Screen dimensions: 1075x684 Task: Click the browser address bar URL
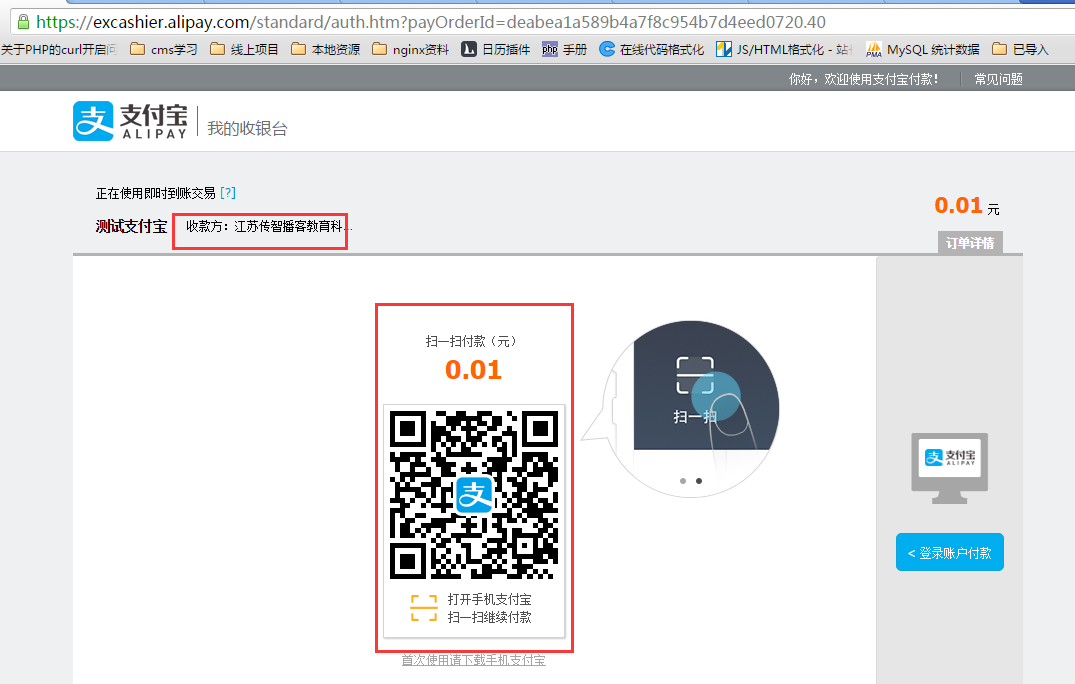tap(430, 21)
